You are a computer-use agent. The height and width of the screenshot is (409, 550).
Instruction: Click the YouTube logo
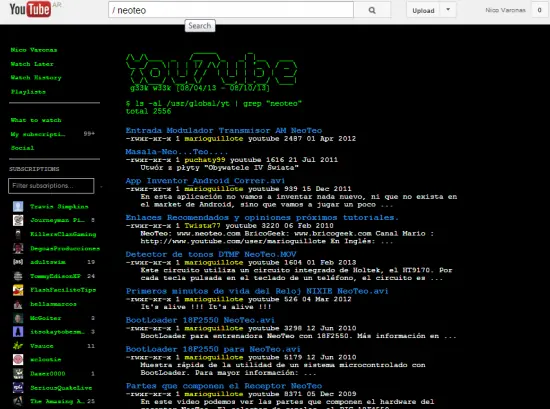pyautogui.click(x=30, y=9)
